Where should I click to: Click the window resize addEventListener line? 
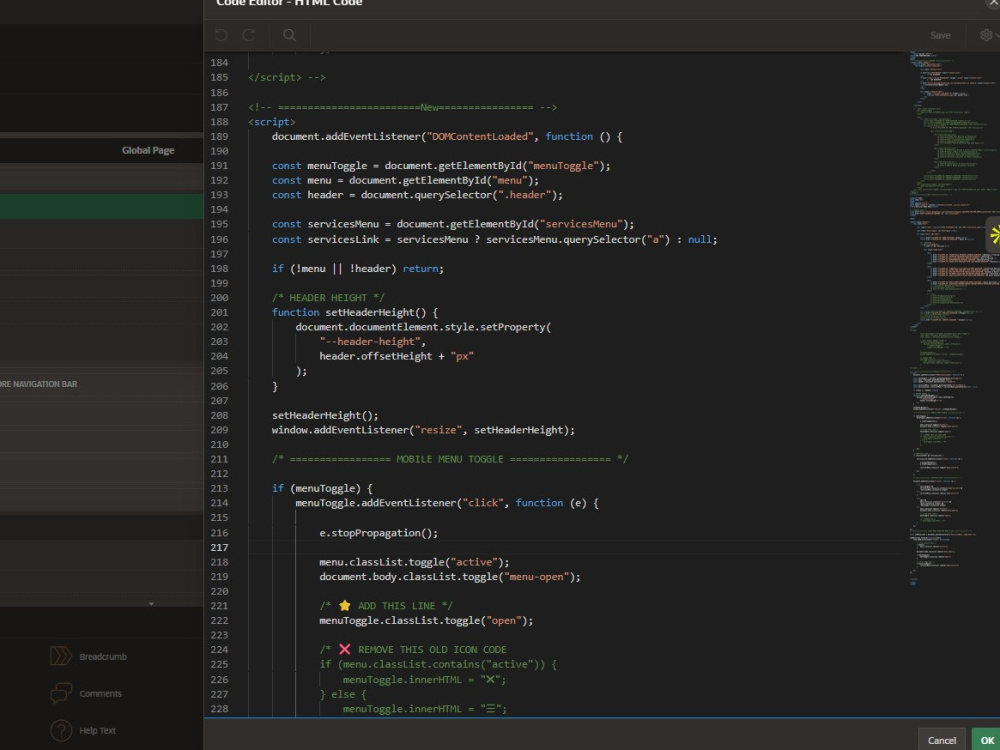[423, 430]
